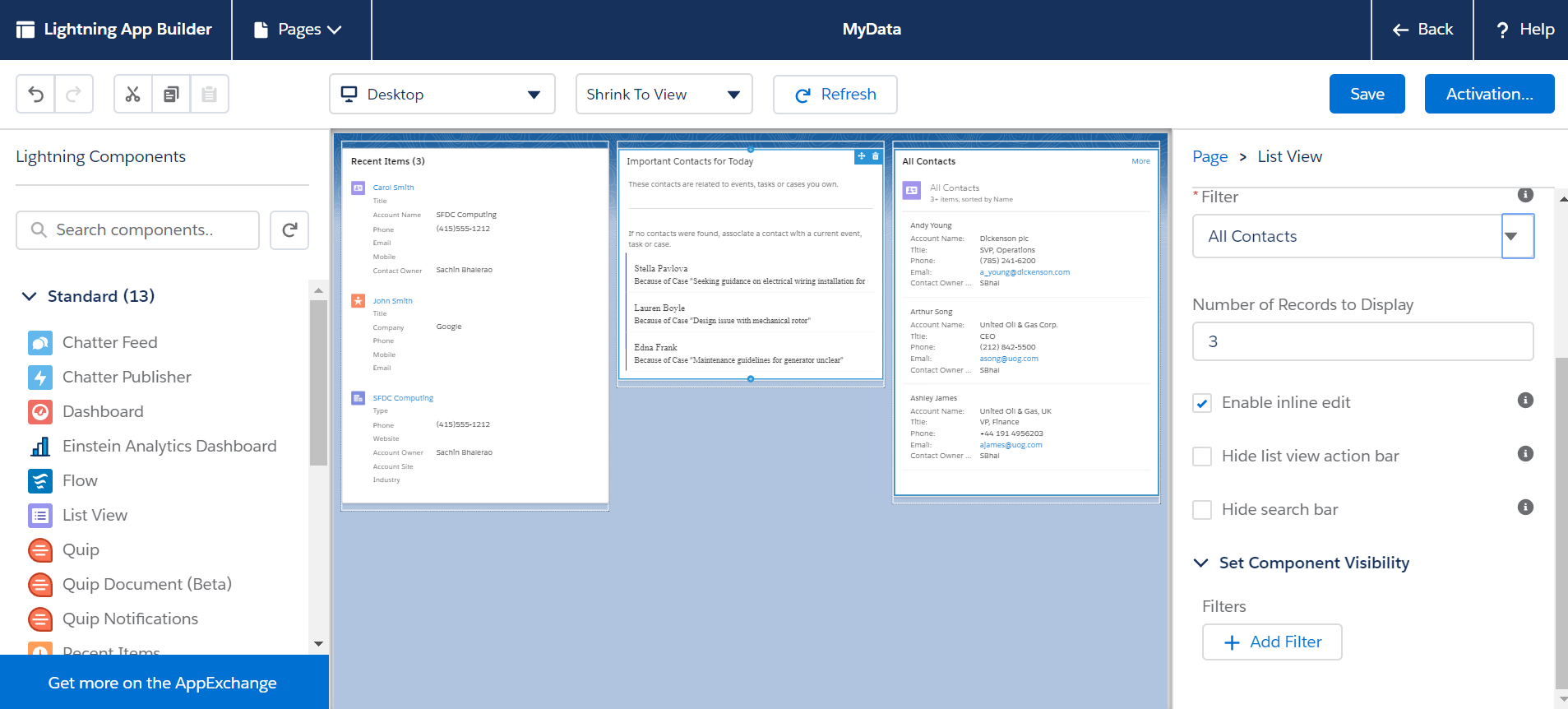
Task: Show info for Enable inline edit
Action: (x=1525, y=401)
